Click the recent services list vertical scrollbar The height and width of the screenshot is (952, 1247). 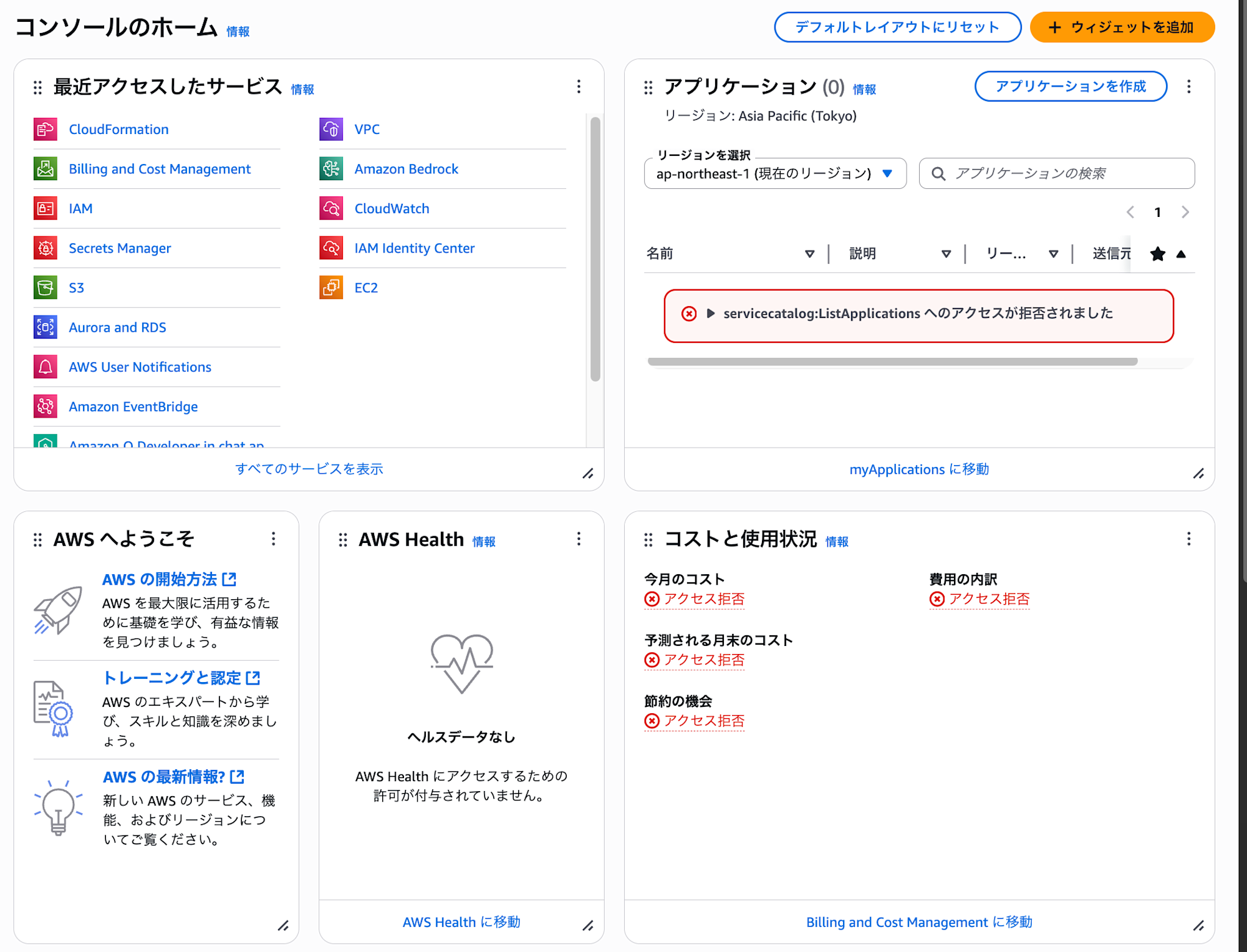[x=595, y=249]
